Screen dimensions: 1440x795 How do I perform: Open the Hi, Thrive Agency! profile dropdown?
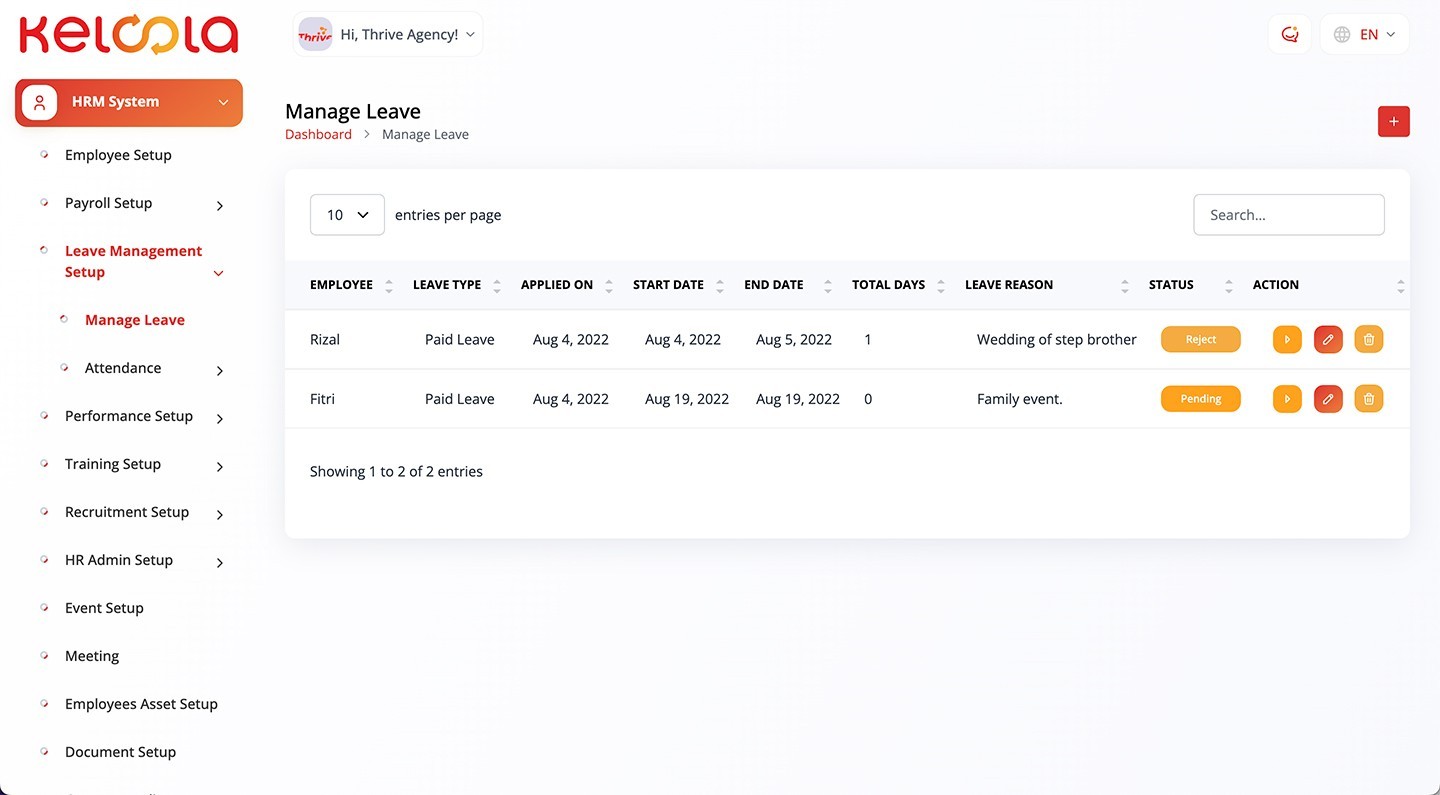tap(388, 35)
